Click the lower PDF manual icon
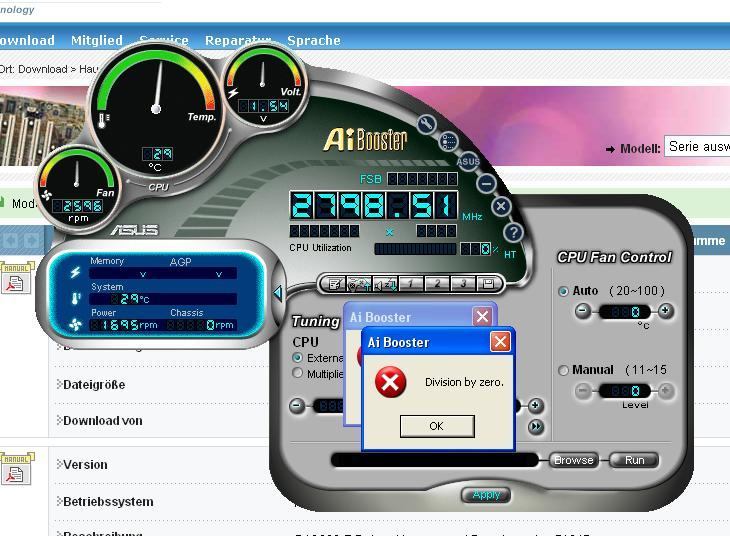Screen dimensions: 730x536 pos(17,469)
